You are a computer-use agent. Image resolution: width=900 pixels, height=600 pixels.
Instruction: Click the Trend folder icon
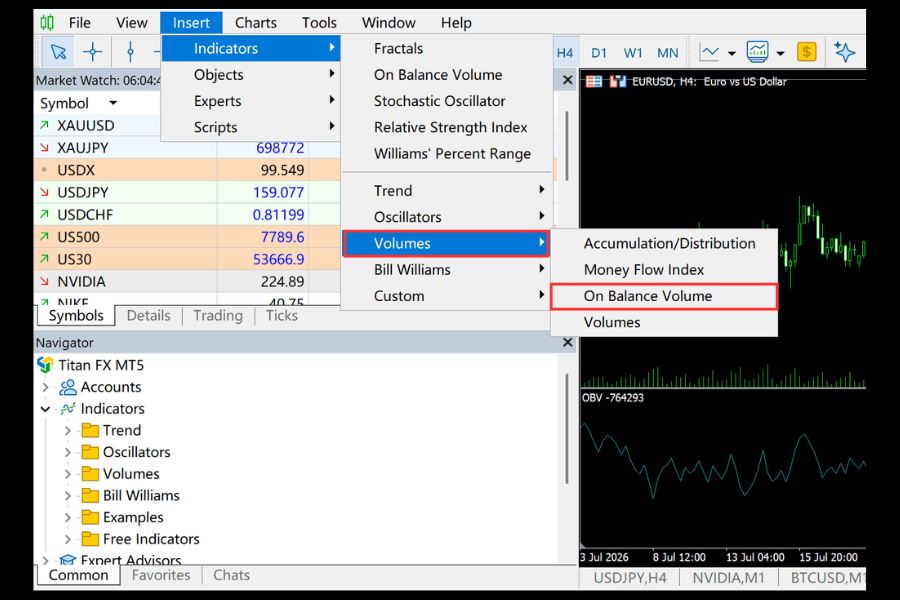90,430
